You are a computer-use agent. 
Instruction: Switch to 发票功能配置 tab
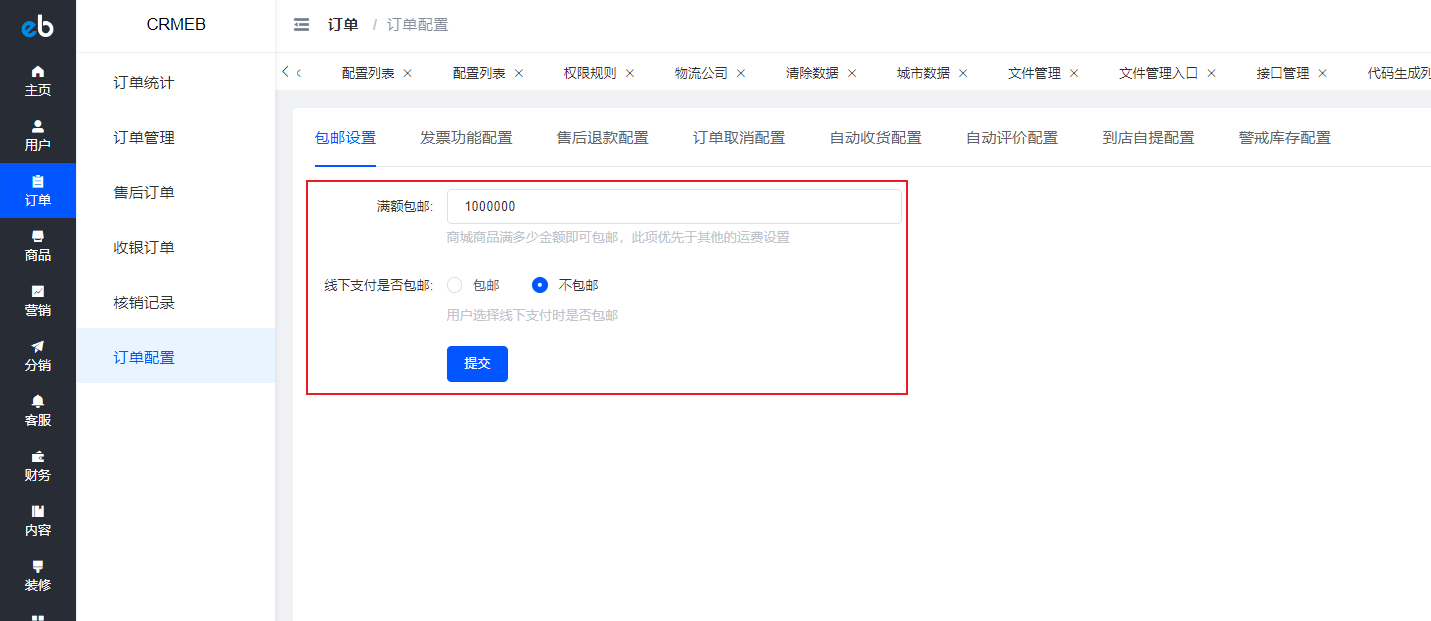tap(466, 138)
